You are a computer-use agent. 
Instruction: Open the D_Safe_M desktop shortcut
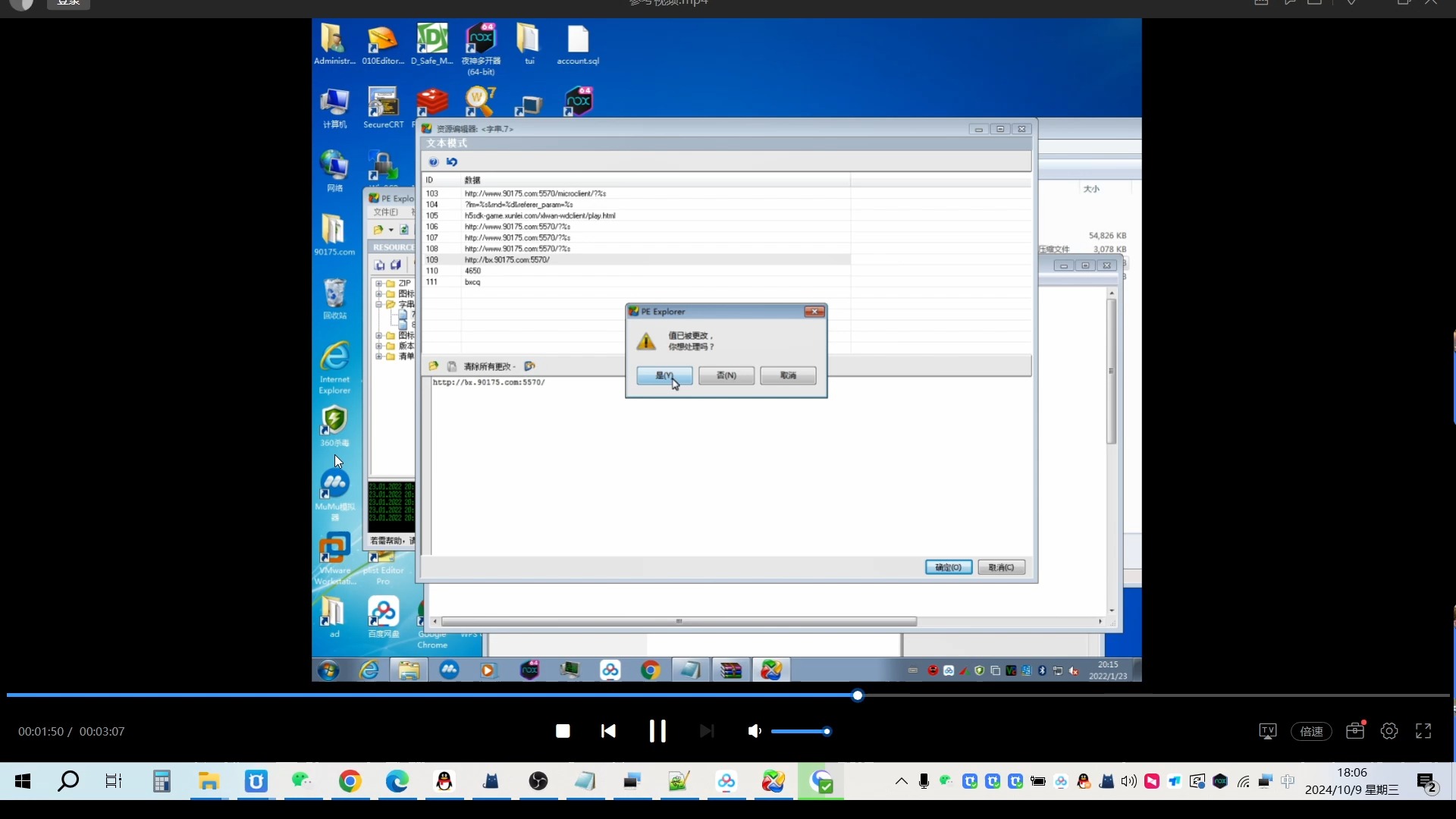coord(432,44)
